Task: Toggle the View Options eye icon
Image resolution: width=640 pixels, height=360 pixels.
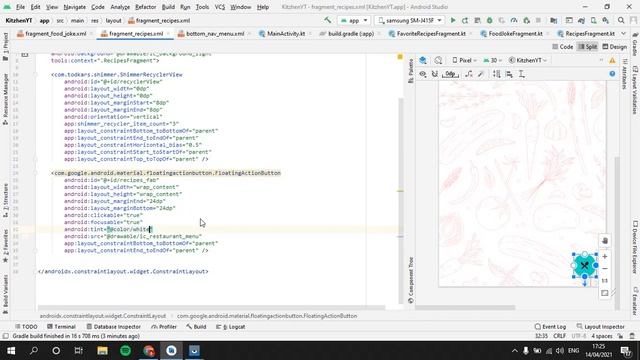Action: [x=423, y=74]
